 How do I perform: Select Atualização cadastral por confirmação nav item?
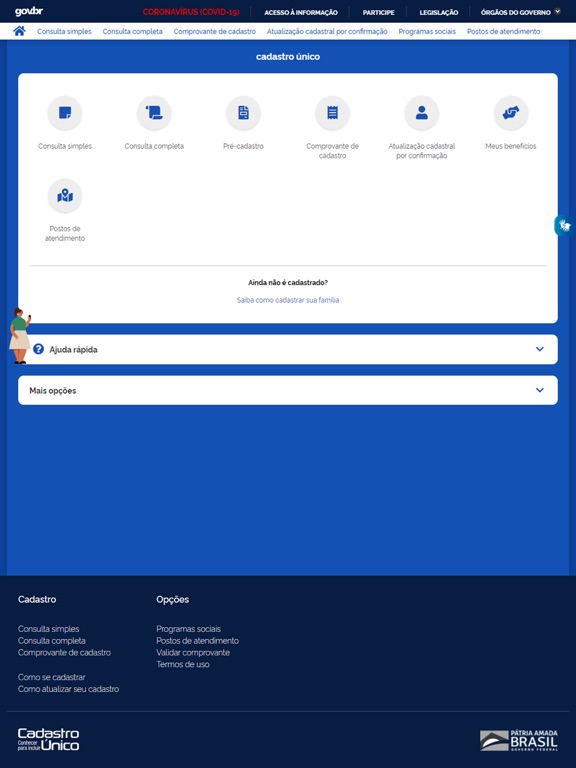tap(327, 31)
